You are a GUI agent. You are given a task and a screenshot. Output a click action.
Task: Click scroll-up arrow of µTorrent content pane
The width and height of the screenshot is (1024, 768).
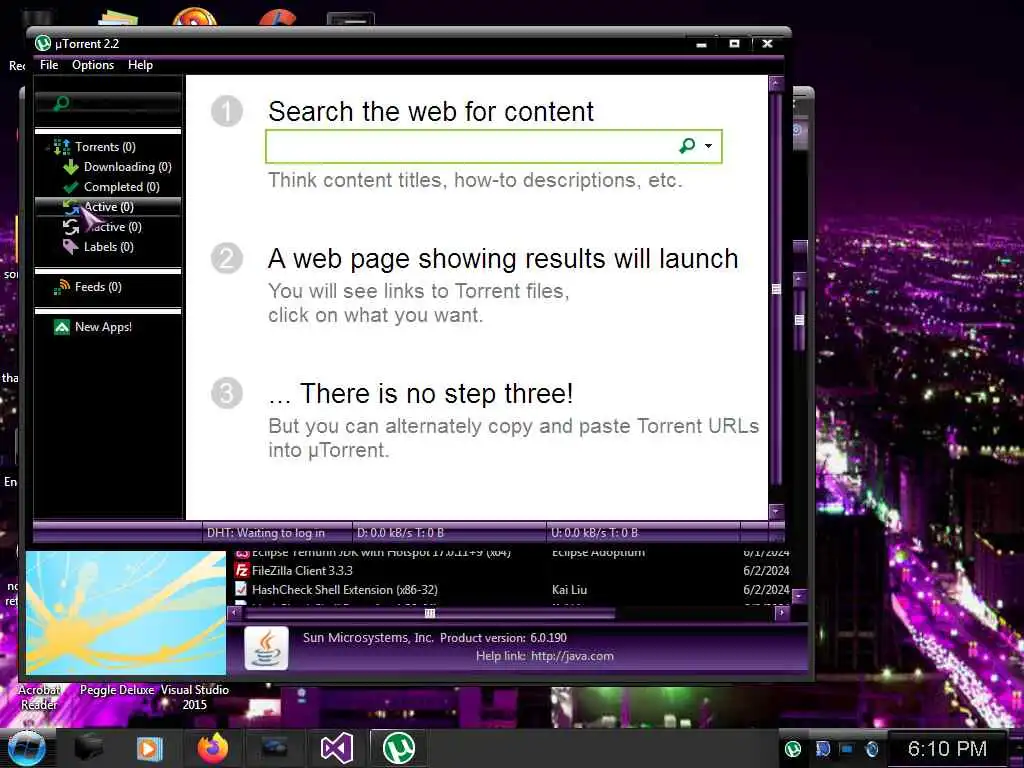(776, 83)
